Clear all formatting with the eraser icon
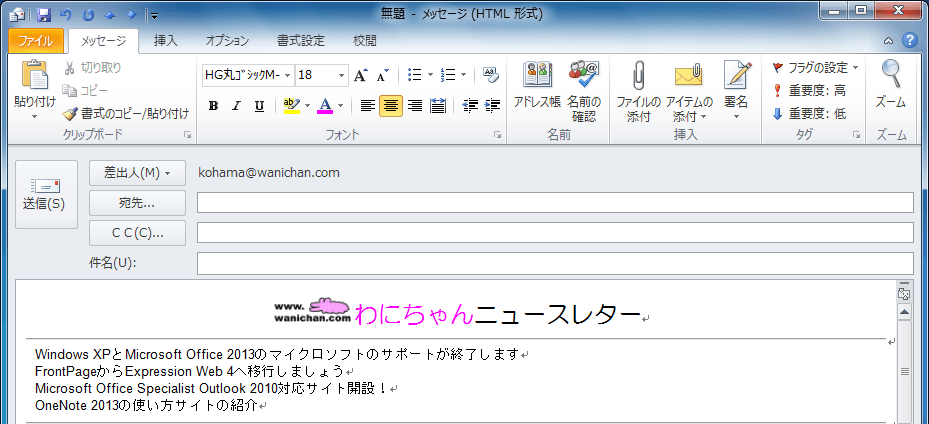 (x=491, y=75)
